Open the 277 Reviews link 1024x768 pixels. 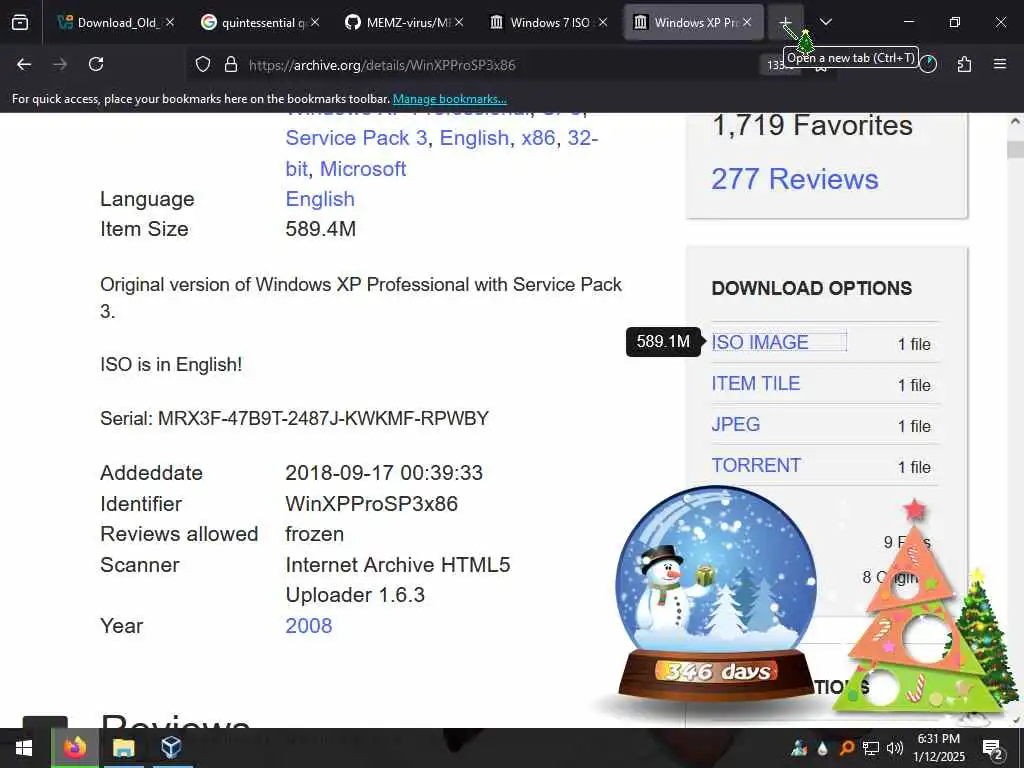click(x=795, y=179)
